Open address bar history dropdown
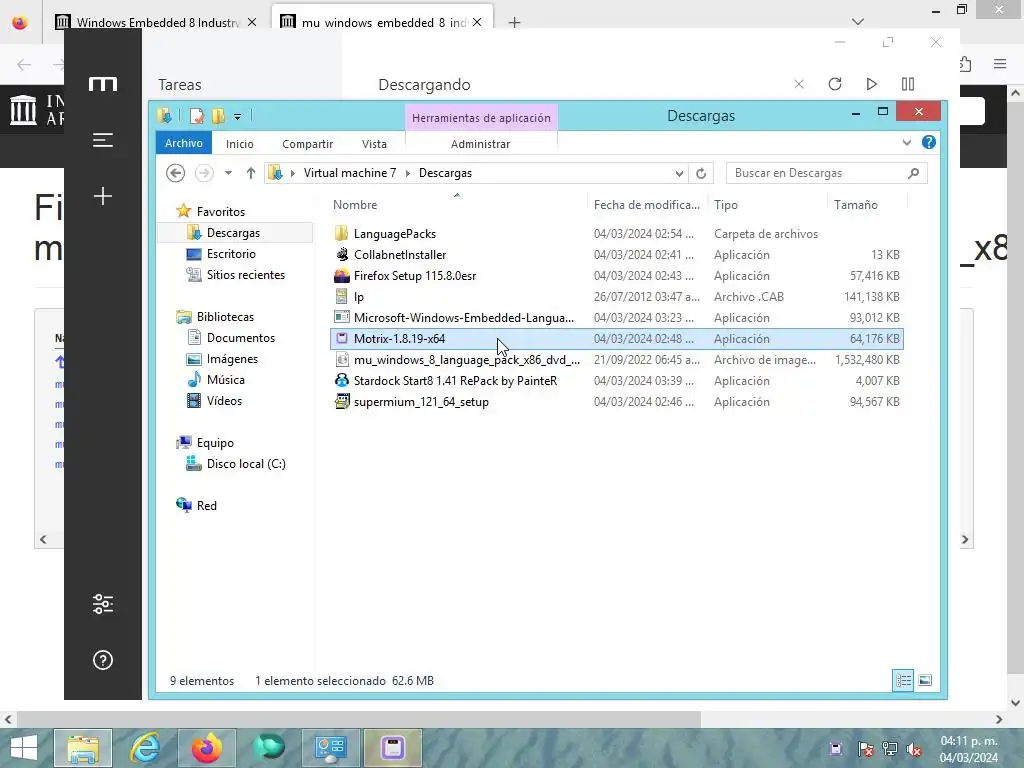 tap(679, 173)
